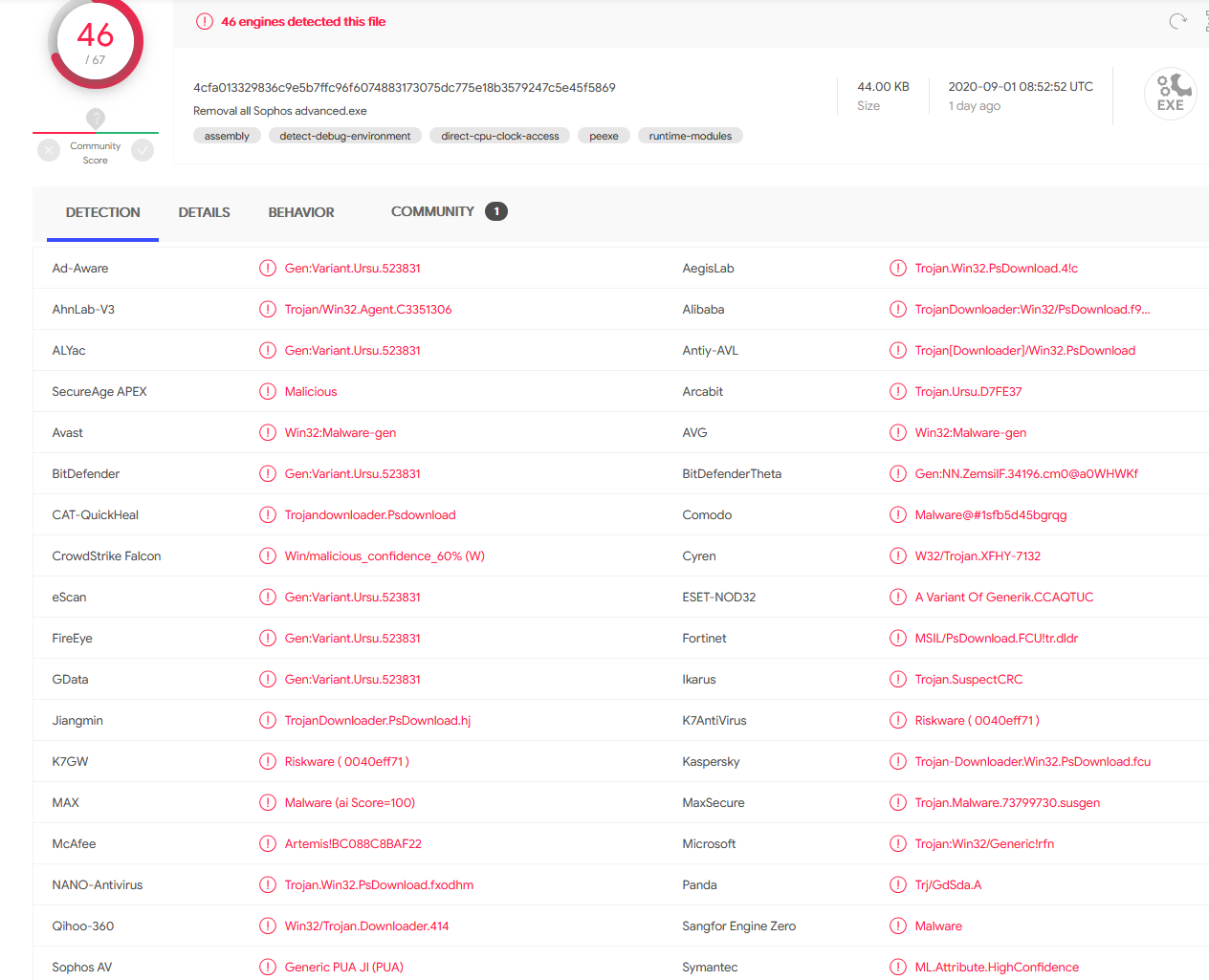This screenshot has width=1209, height=980.
Task: Click 'Win/malicious_confidence_60% (W)' result
Action: pos(385,555)
